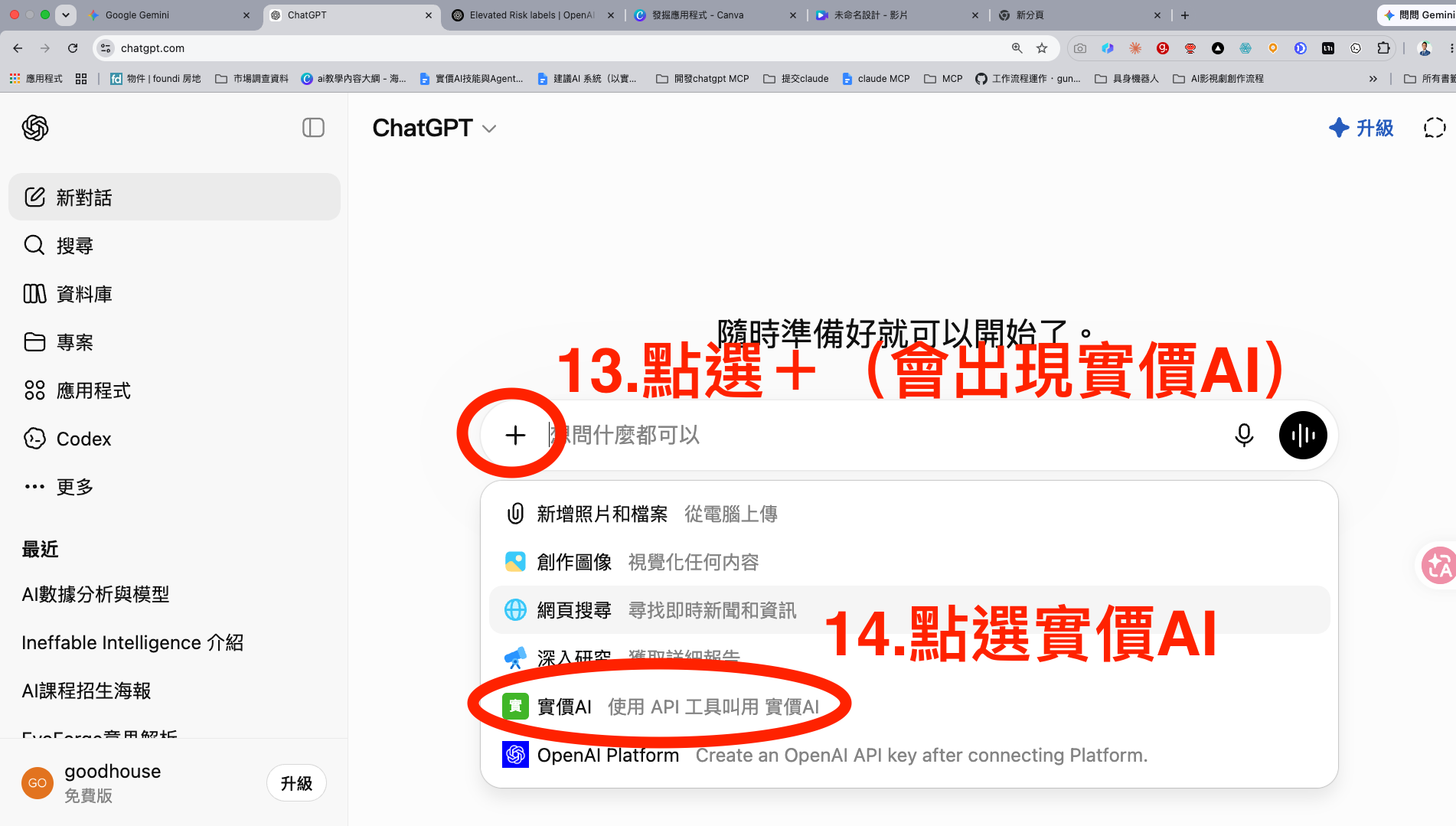1456x826 pixels.
Task: Switch to Elevated Risk labels tab
Action: (x=533, y=15)
